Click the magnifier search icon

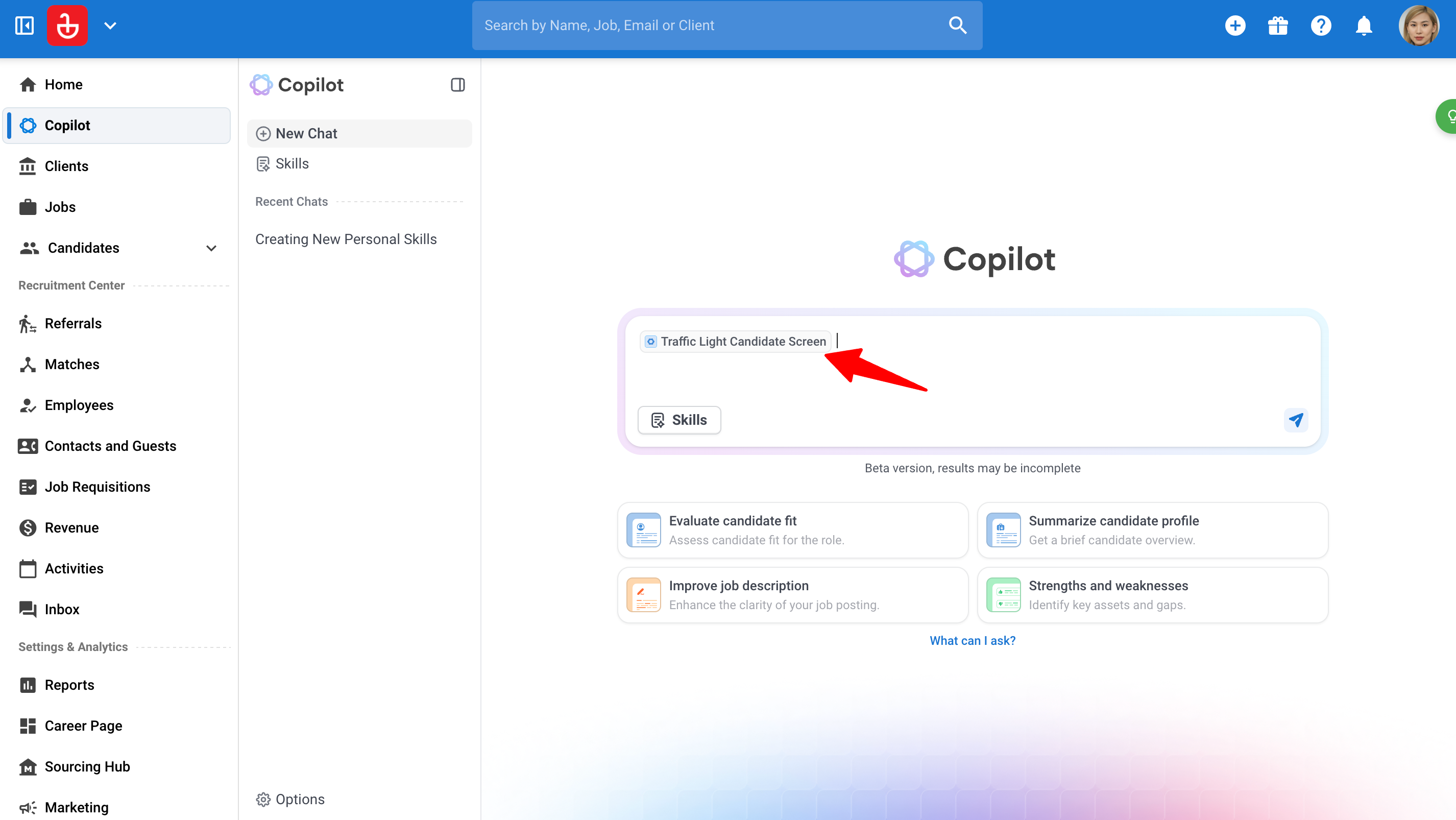tap(958, 26)
